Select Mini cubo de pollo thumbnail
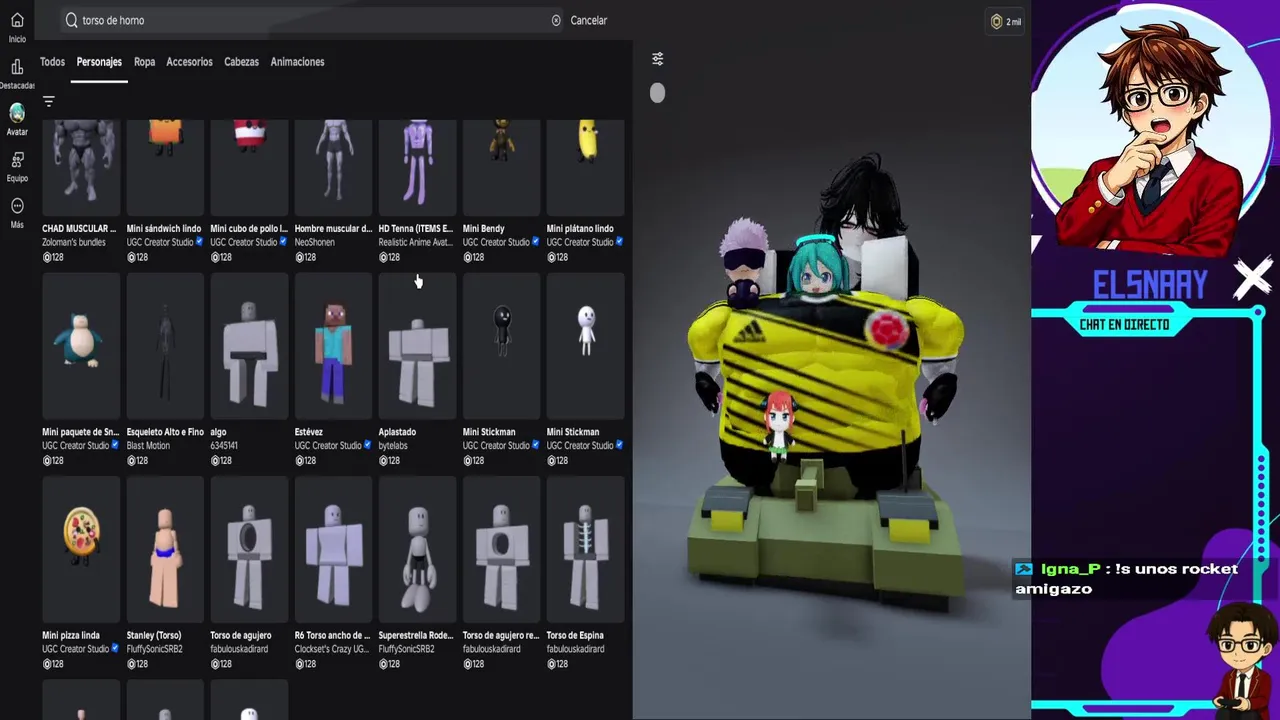This screenshot has width=1280, height=720. tap(249, 167)
